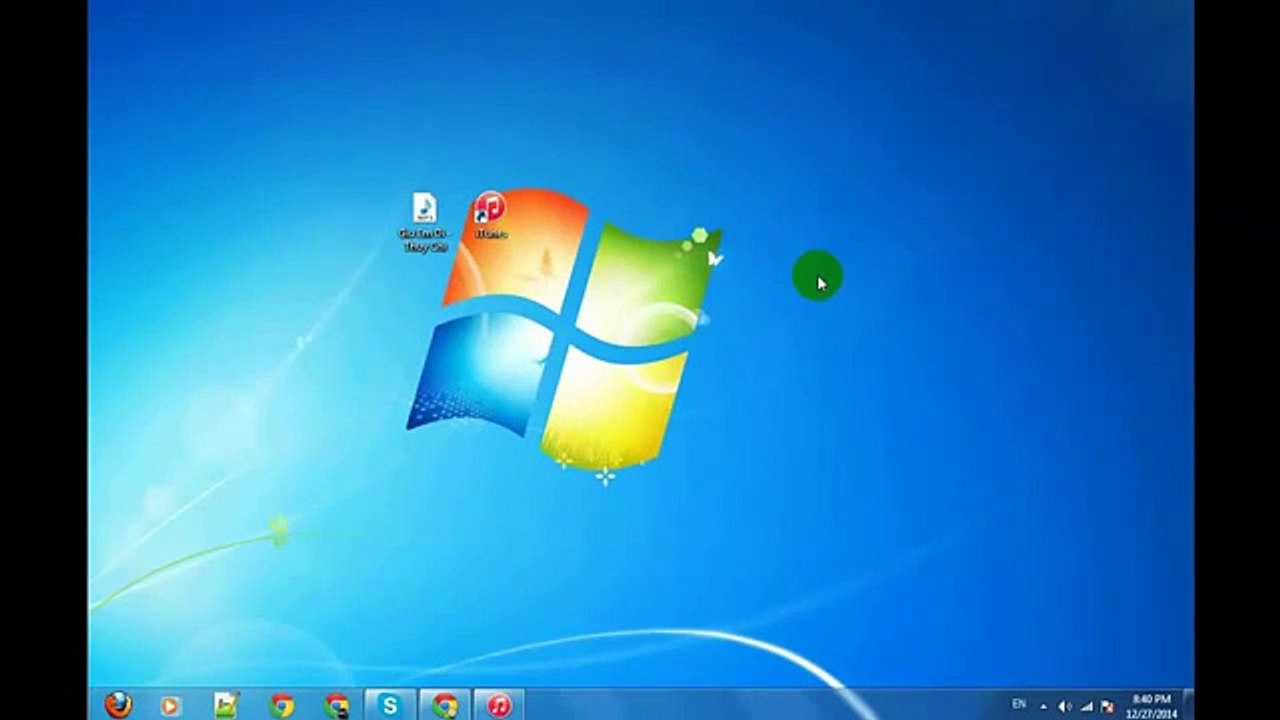Launch Windows Media Player from the taskbar
The image size is (1280, 720).
pos(171,706)
